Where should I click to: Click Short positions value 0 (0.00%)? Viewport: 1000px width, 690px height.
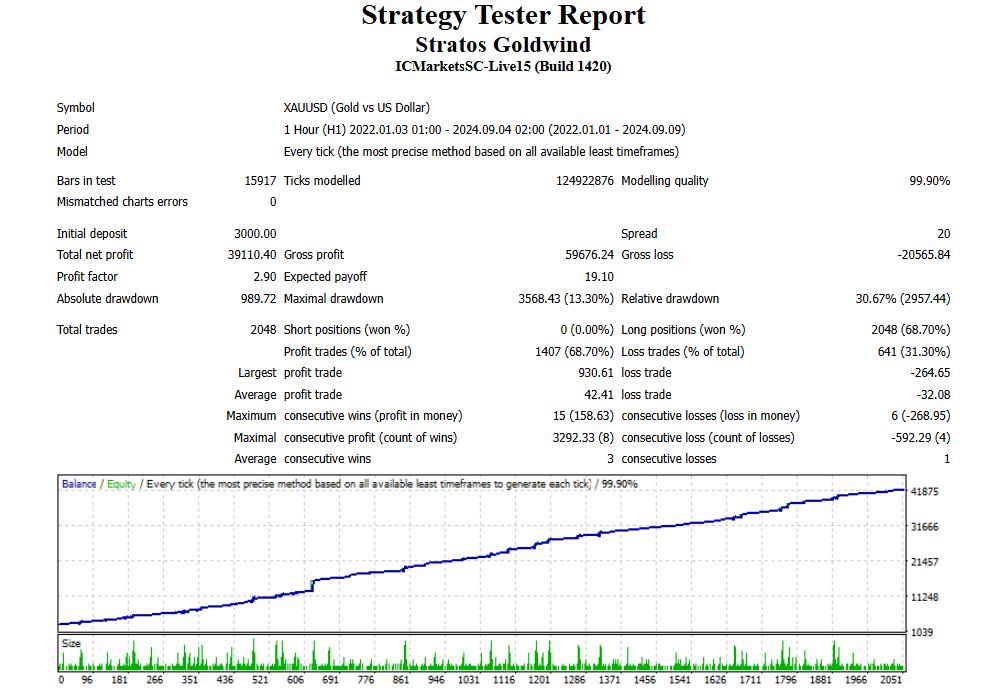(587, 330)
